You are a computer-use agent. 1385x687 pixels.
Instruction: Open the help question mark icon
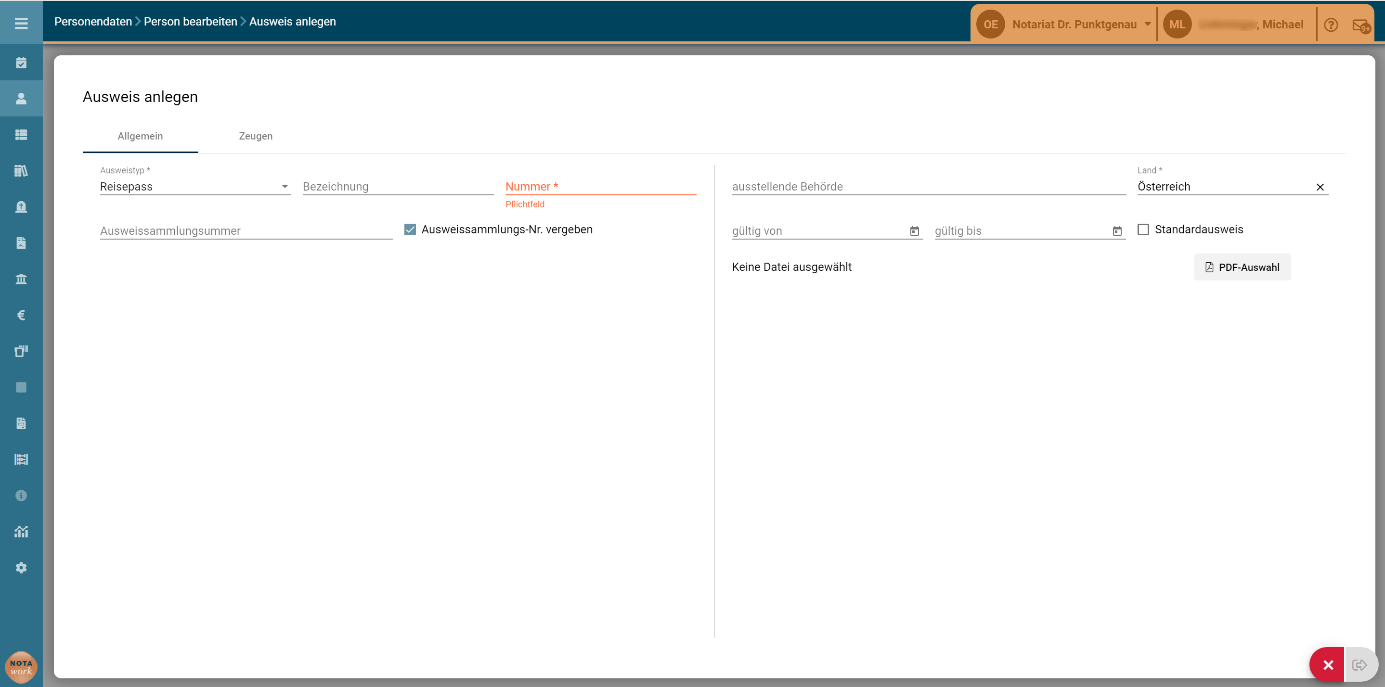click(1331, 25)
